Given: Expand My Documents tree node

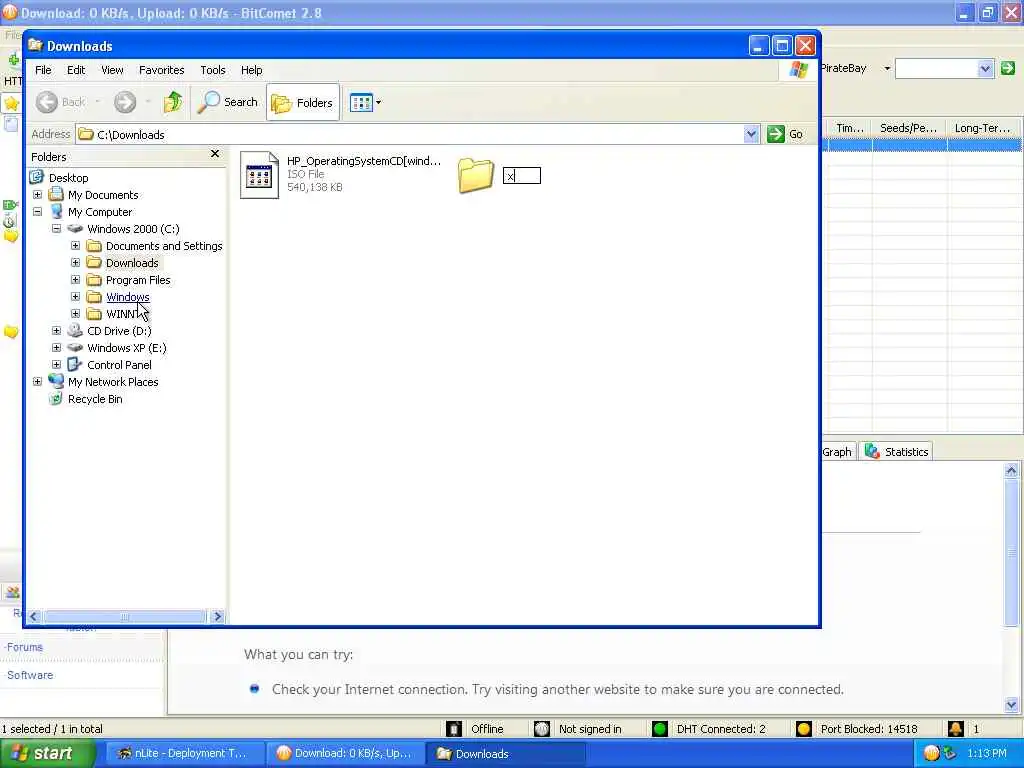Looking at the screenshot, I should (37, 195).
